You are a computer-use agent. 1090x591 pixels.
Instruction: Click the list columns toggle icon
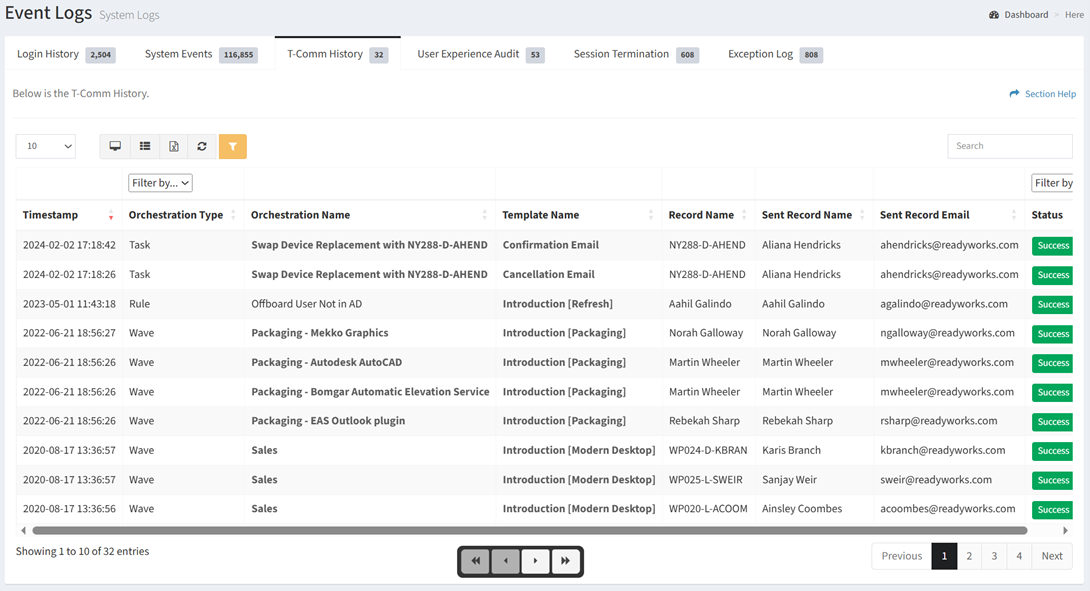click(145, 146)
